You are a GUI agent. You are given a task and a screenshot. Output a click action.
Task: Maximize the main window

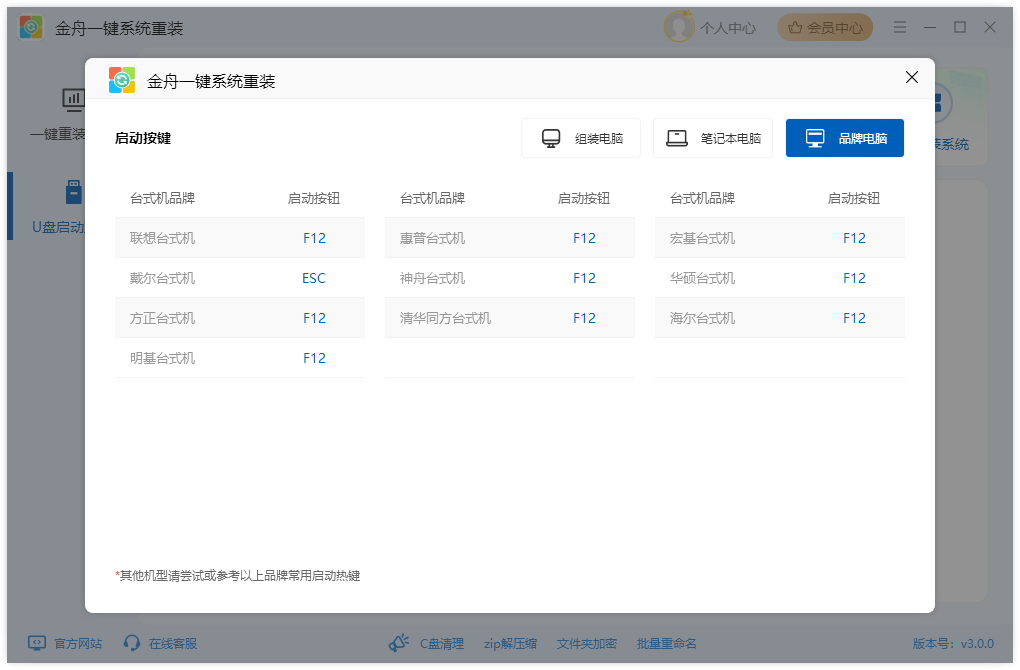[x=960, y=27]
